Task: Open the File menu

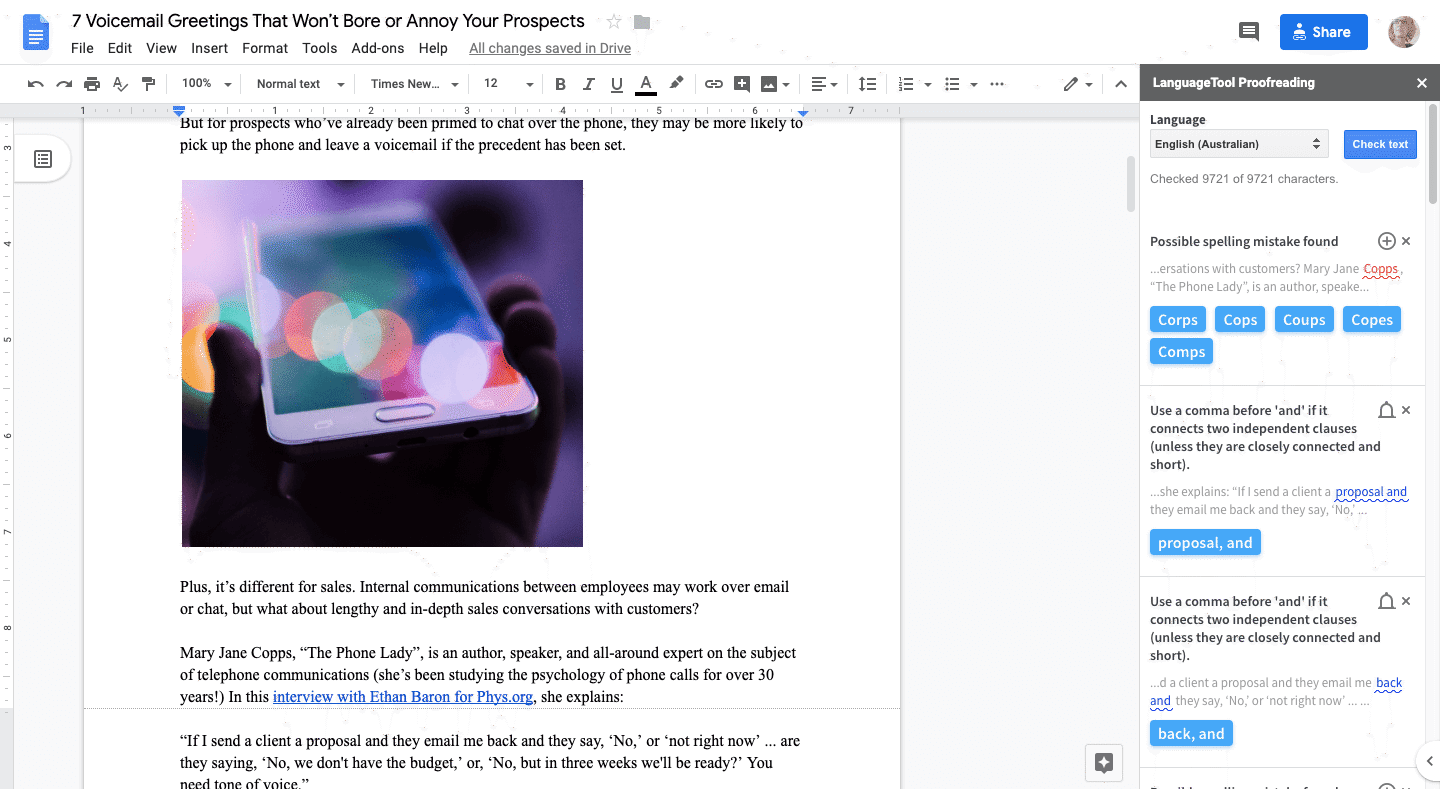Action: point(82,48)
